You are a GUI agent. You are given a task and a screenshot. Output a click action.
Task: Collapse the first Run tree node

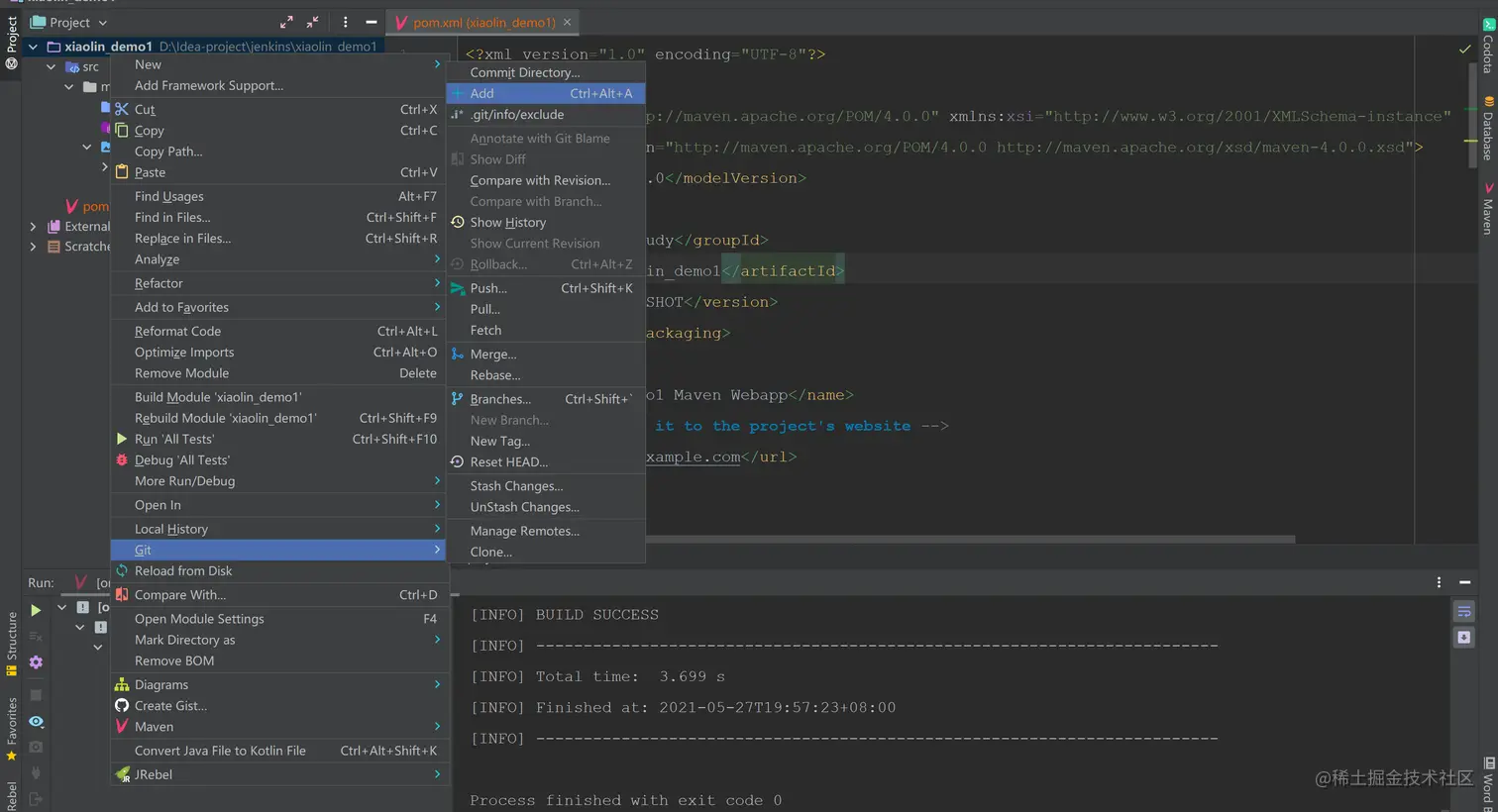tap(61, 608)
